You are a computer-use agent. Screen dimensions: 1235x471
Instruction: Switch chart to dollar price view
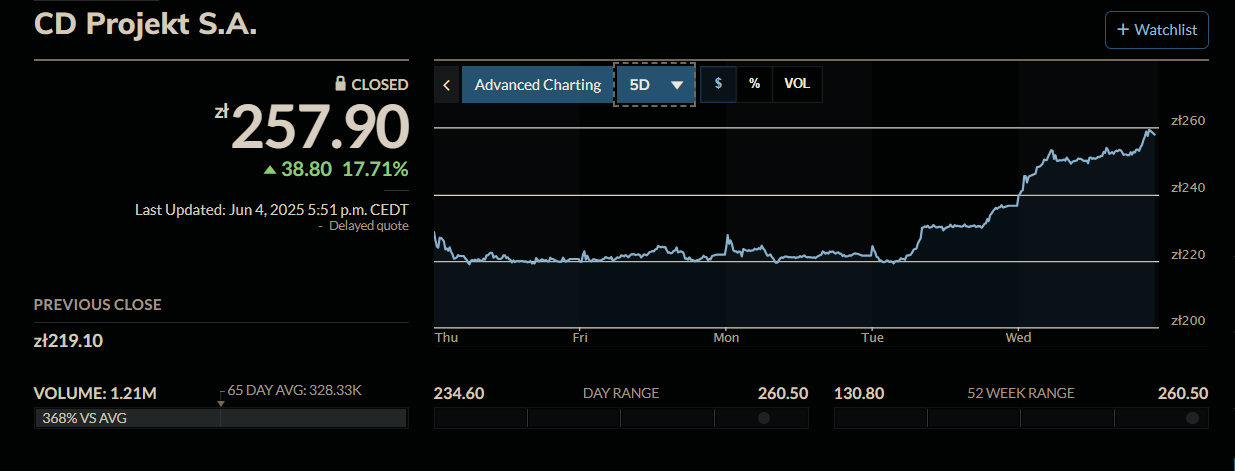(x=718, y=84)
